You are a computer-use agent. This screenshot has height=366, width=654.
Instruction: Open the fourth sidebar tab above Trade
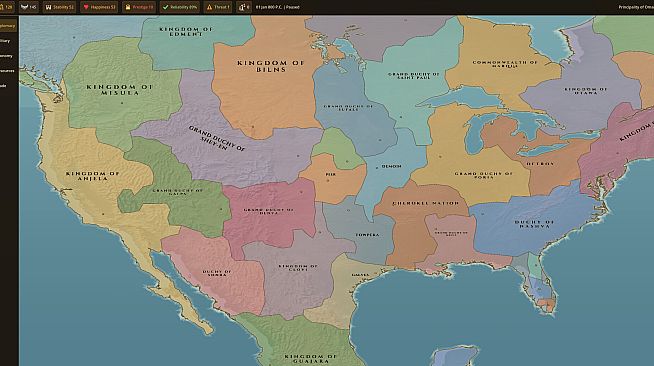8,71
